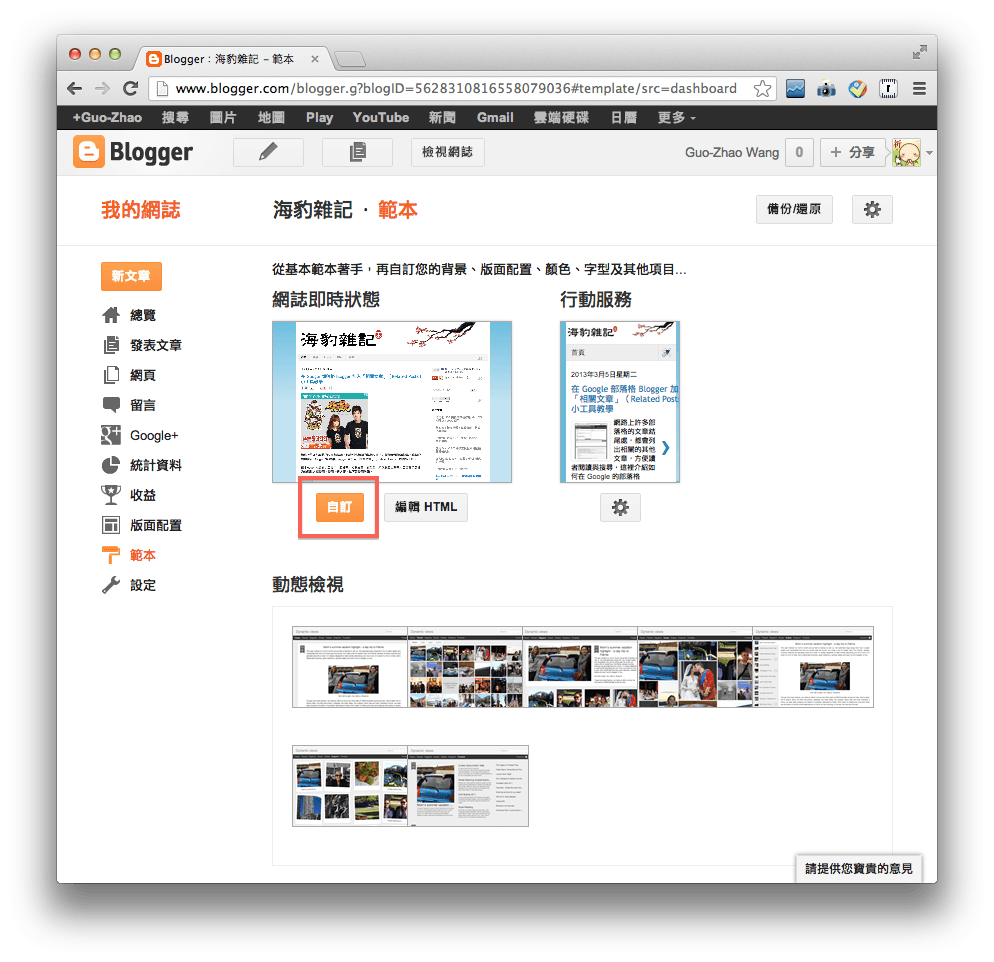The image size is (994, 962).
Task: Open the 留言 comments section
Action: pyautogui.click(x=141, y=404)
